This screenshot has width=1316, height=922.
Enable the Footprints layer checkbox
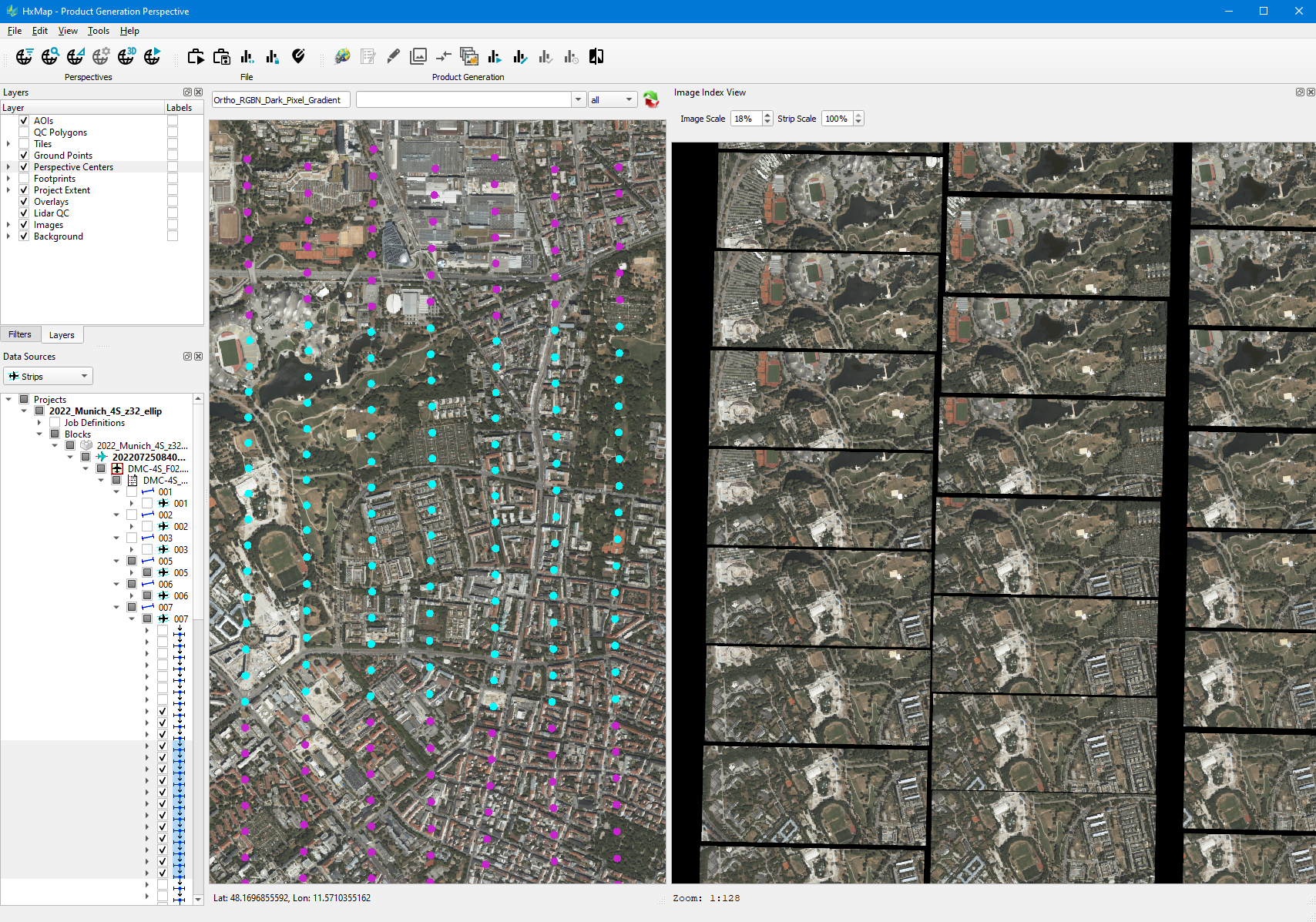[x=24, y=179]
